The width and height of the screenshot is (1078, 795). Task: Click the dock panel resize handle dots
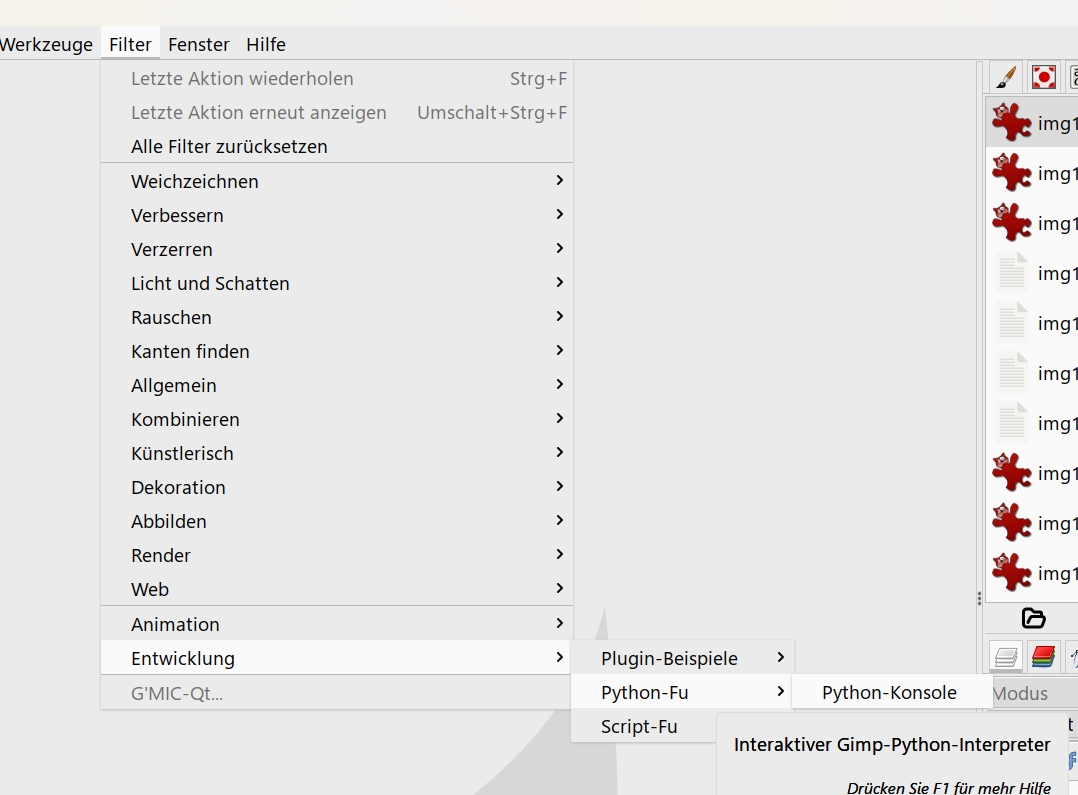point(979,598)
